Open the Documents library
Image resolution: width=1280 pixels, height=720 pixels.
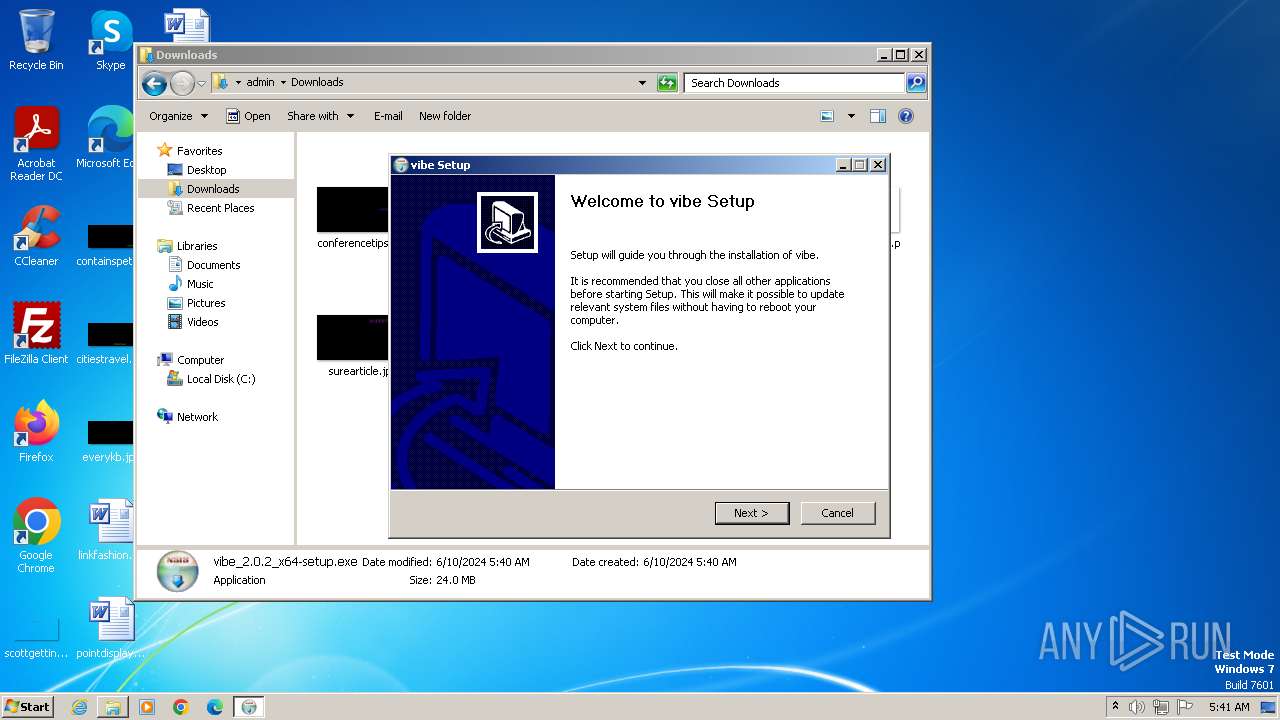pos(213,265)
